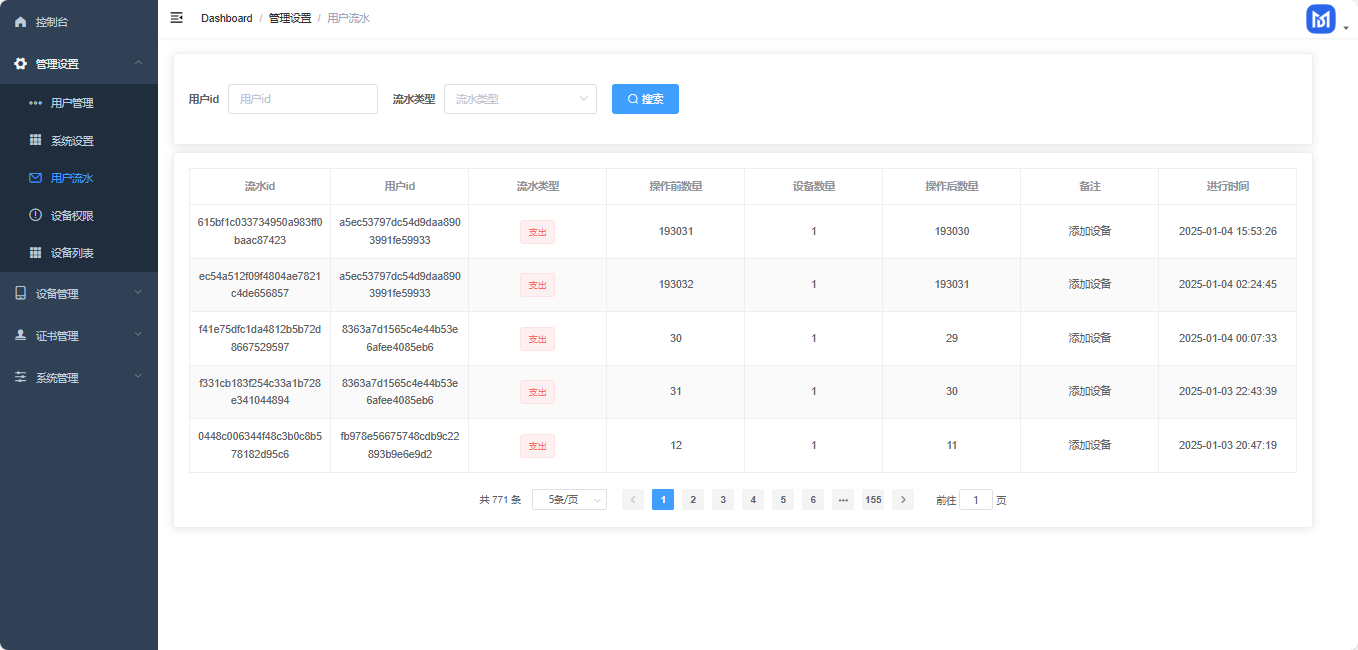Click the tablet icon beside 设备管理
The image size is (1358, 650).
click(x=20, y=294)
